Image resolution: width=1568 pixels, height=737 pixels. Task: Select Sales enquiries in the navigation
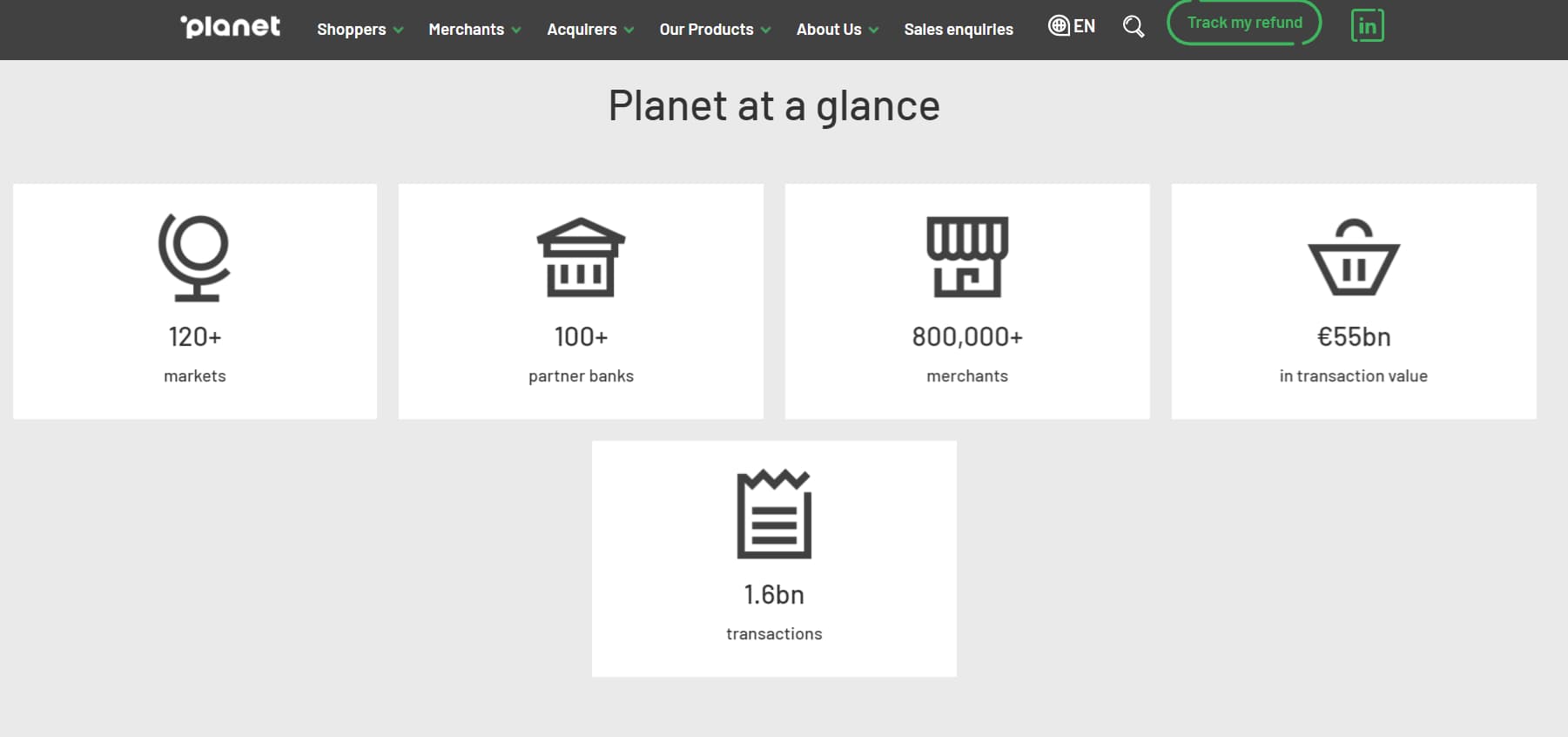959,29
